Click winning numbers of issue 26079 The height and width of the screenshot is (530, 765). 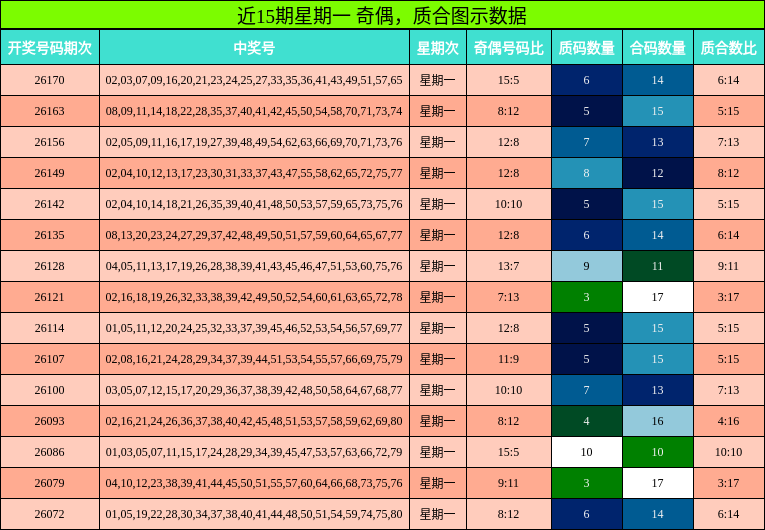(x=254, y=483)
